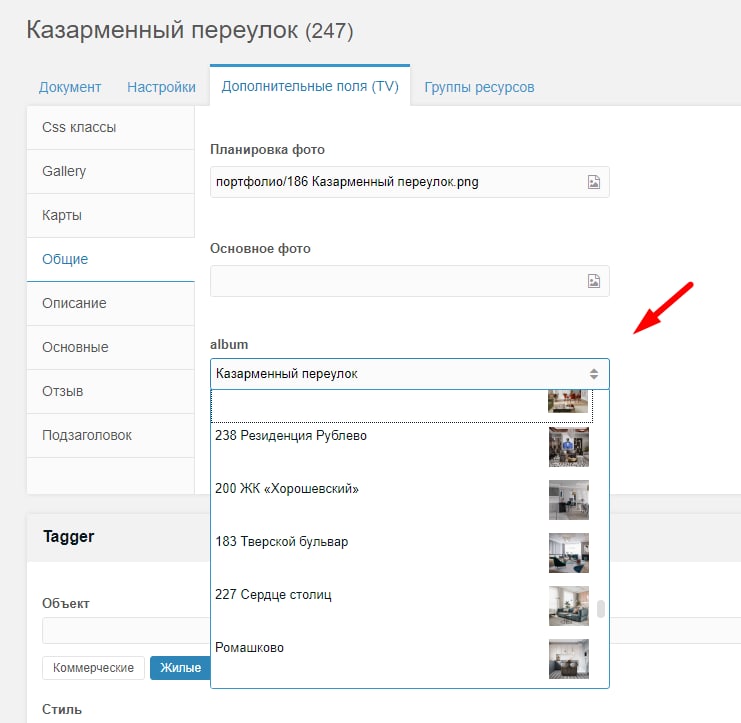Toggle the Жилые tag button
This screenshot has height=723, width=741.
181,668
